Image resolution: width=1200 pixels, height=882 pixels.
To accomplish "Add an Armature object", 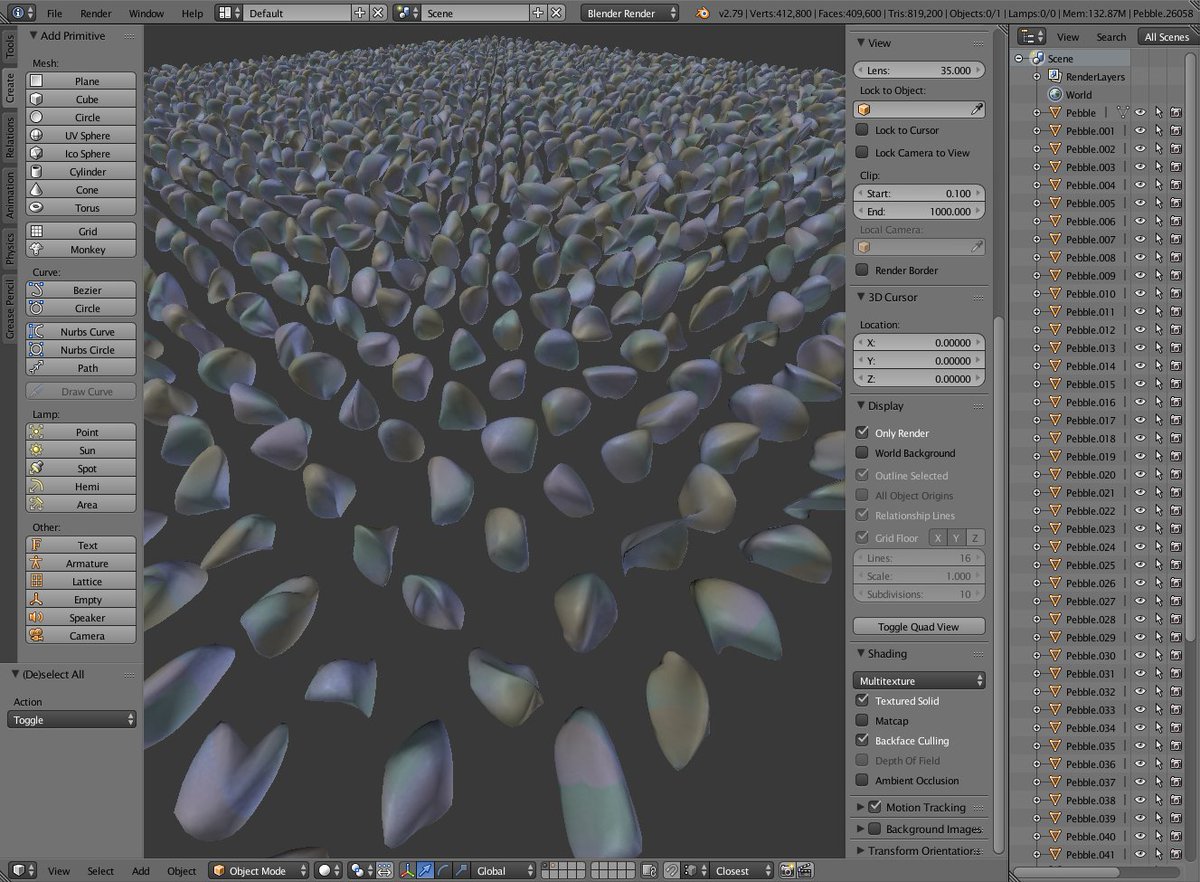I will click(x=81, y=563).
